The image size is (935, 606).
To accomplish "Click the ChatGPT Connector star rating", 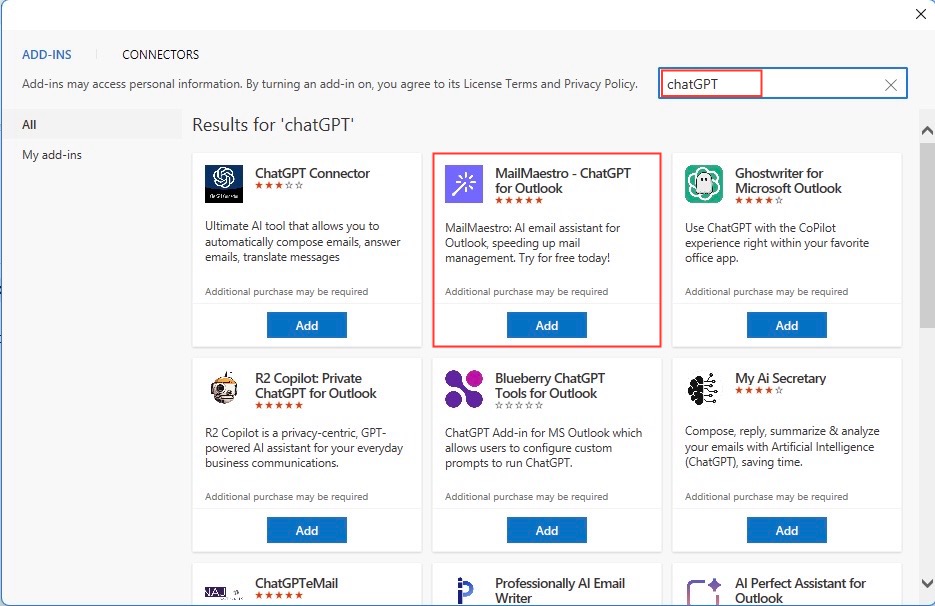I will (x=279, y=185).
